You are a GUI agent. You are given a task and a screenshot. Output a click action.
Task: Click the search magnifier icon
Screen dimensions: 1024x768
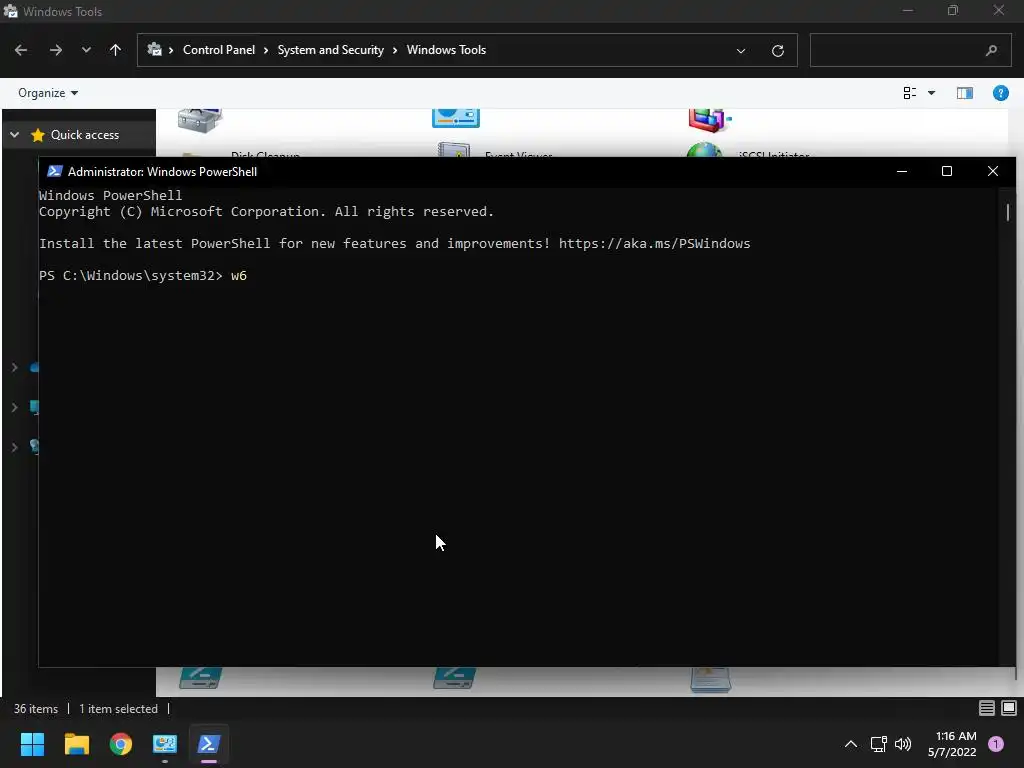991,50
